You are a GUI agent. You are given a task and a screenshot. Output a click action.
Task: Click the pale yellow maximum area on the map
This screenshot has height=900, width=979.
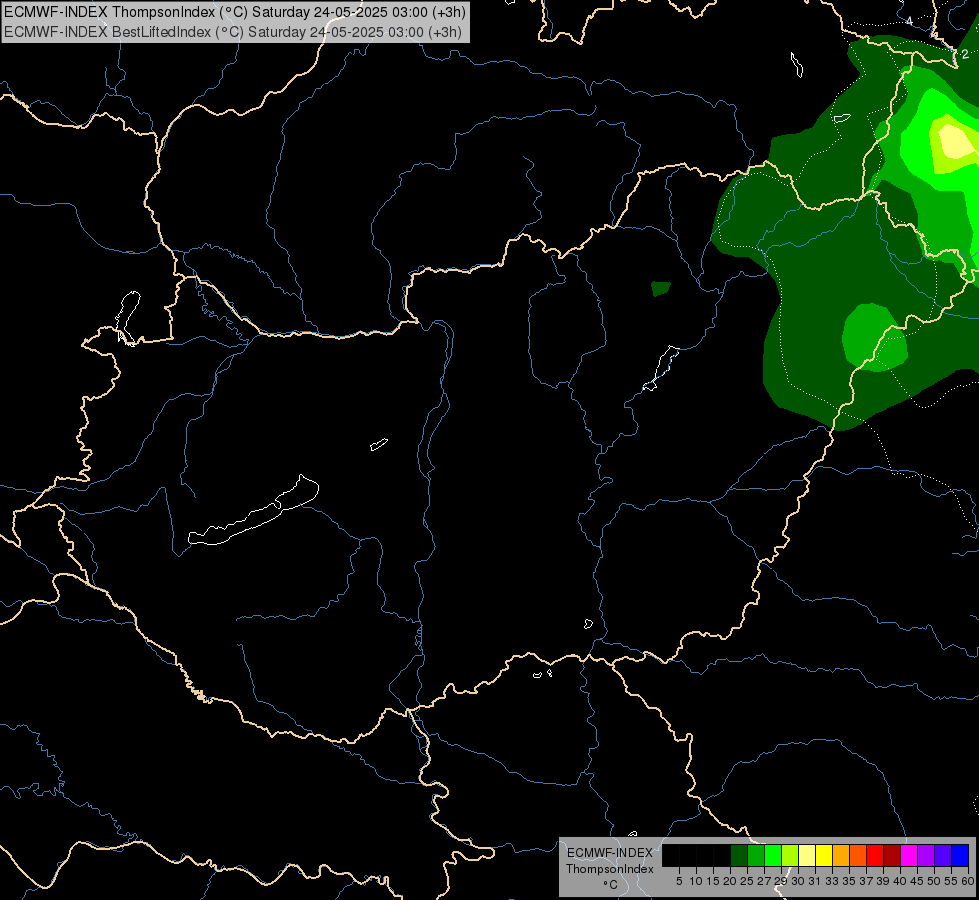click(953, 141)
